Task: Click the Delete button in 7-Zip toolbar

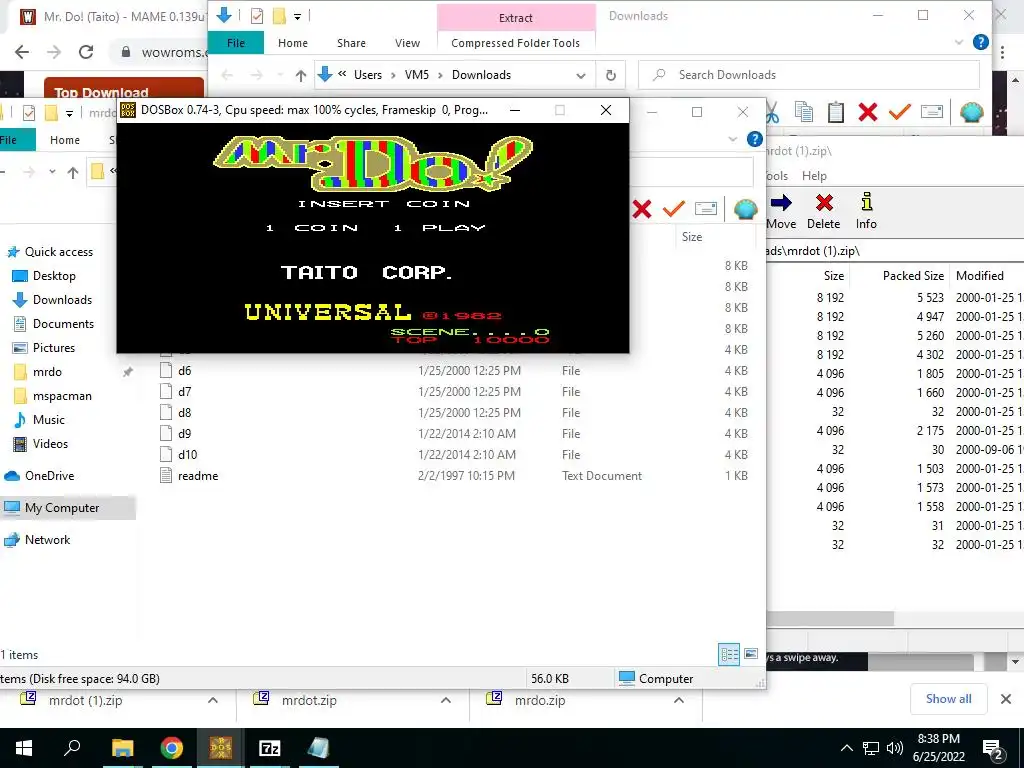Action: [x=824, y=210]
